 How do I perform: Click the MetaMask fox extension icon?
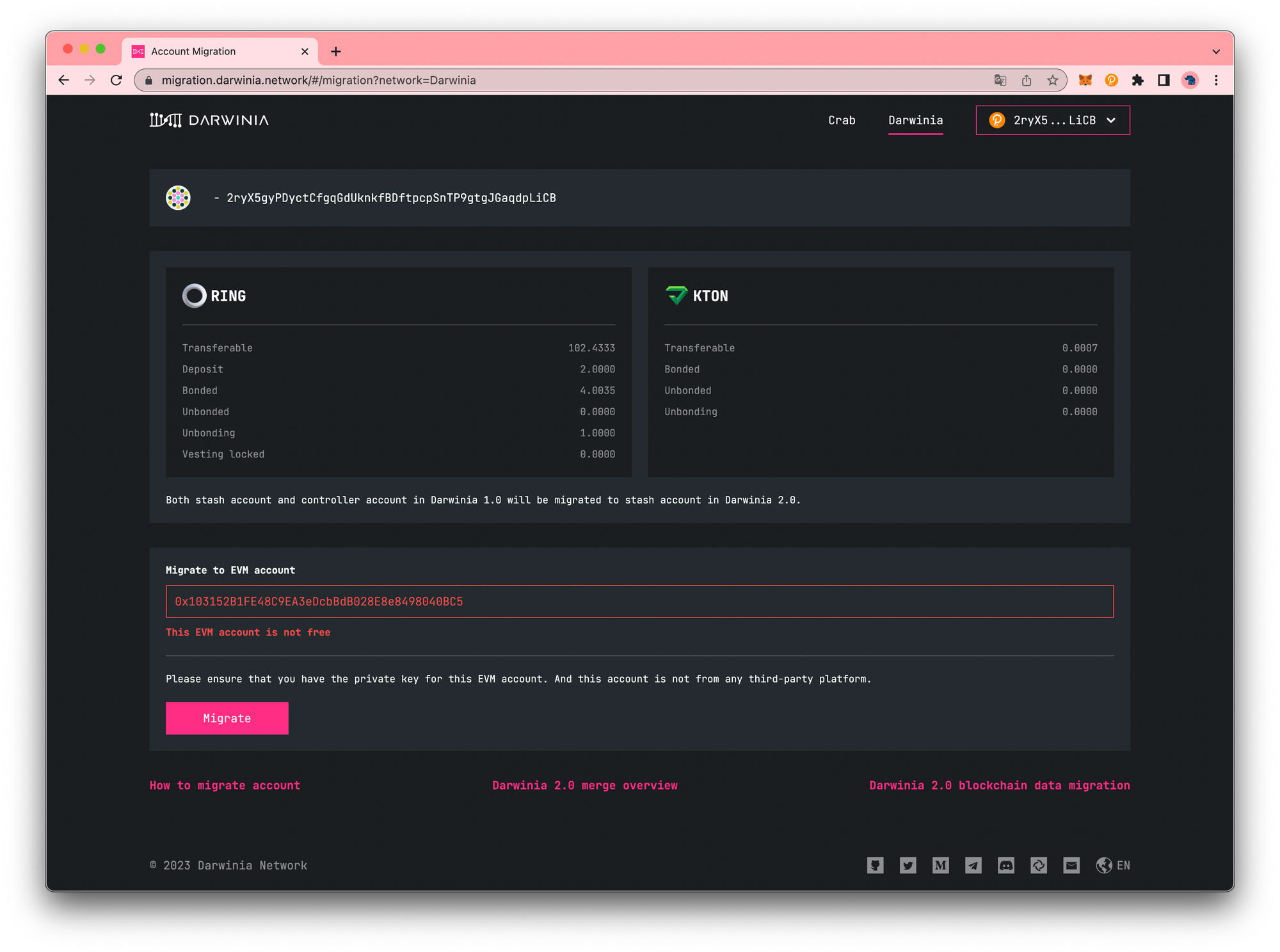tap(1085, 80)
